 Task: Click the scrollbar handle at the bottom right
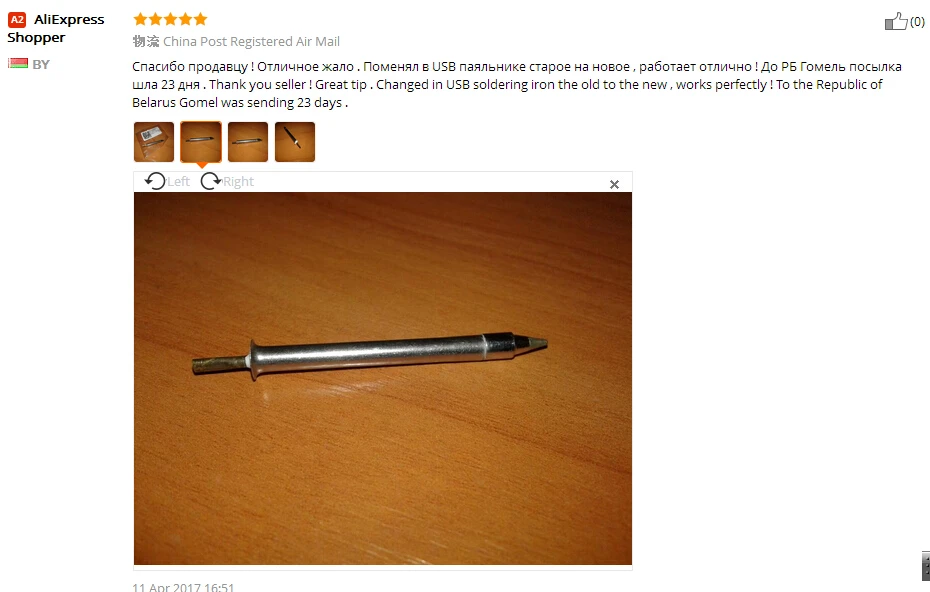pyautogui.click(x=926, y=566)
